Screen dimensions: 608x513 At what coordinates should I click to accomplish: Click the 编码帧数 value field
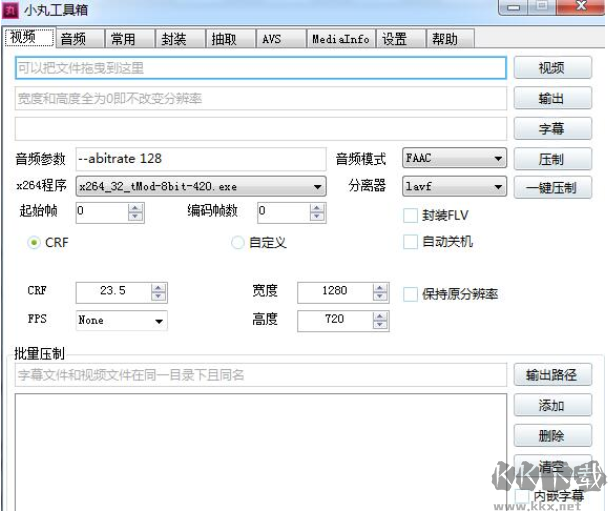tap(284, 212)
